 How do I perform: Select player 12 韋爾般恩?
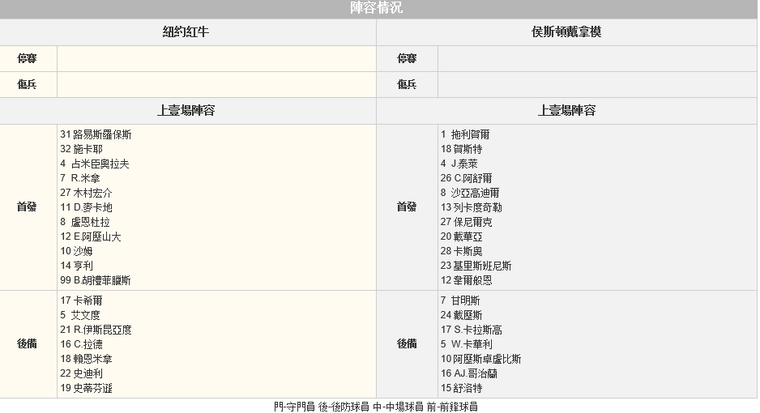point(466,280)
